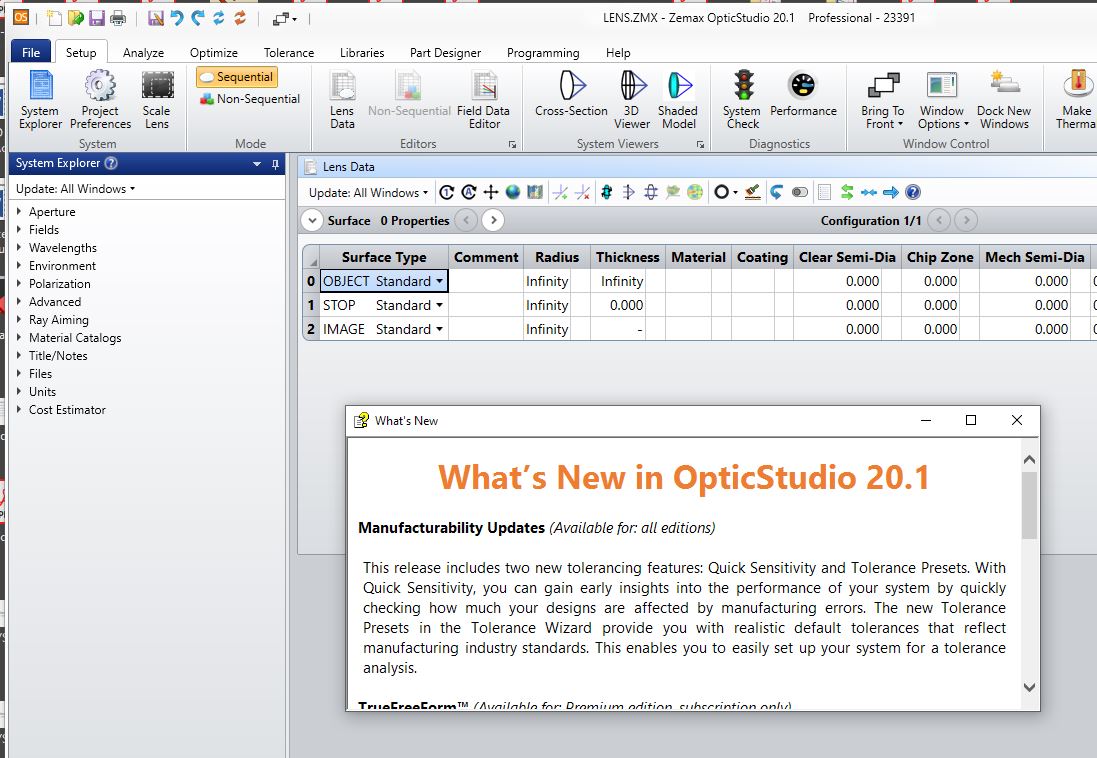Open the File menu
This screenshot has height=758, width=1097.
[31, 52]
